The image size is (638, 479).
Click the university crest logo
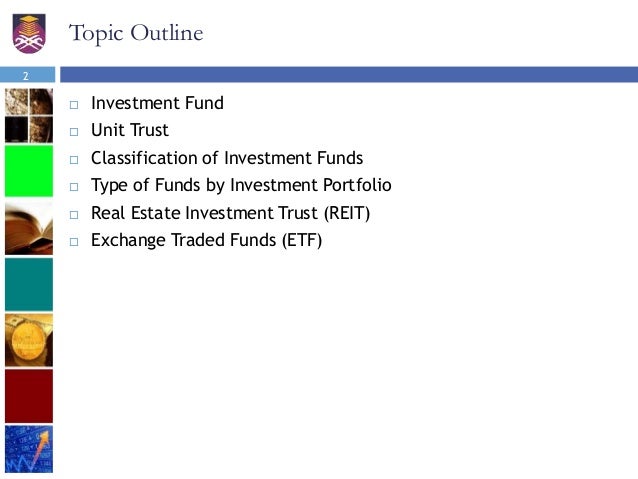click(29, 33)
